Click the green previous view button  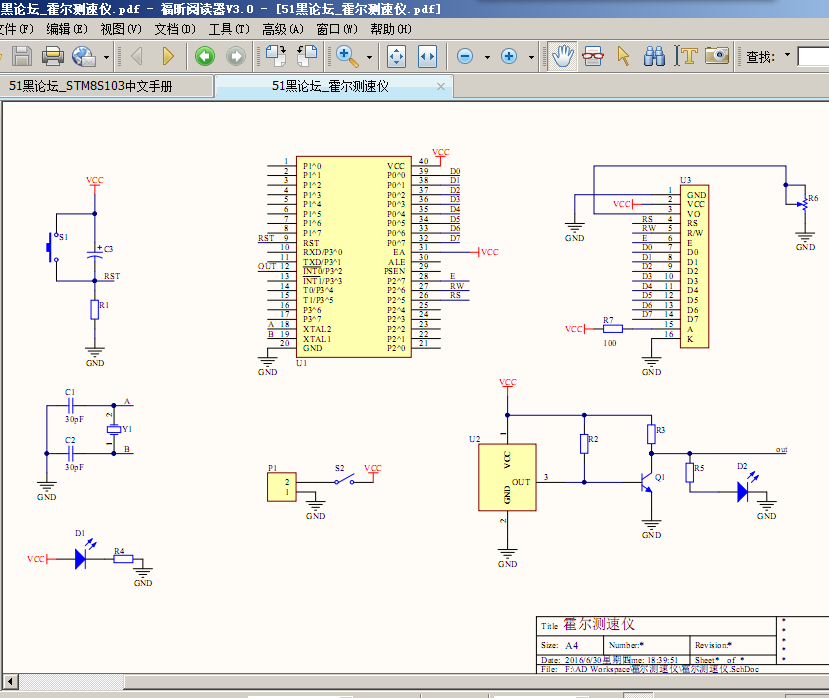[x=205, y=56]
